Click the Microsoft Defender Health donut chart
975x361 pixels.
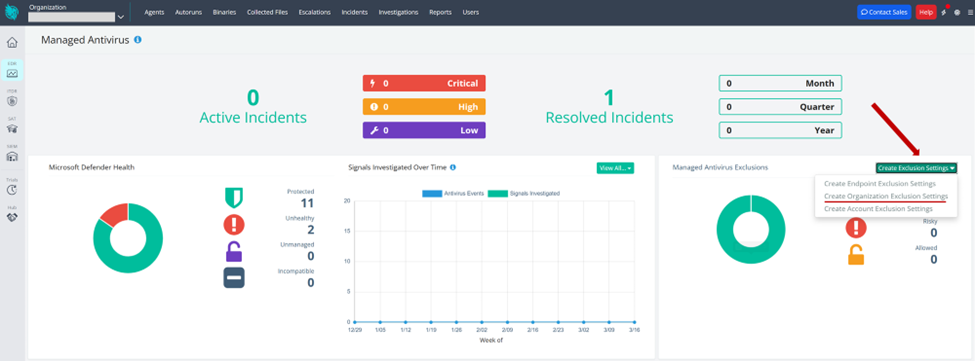128,237
